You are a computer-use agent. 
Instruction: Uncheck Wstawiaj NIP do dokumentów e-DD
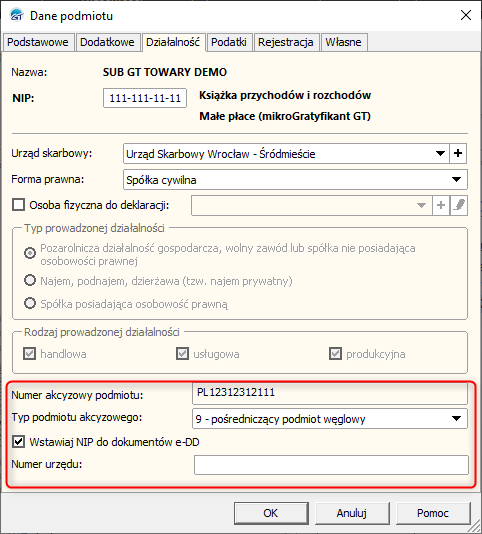click(18, 442)
